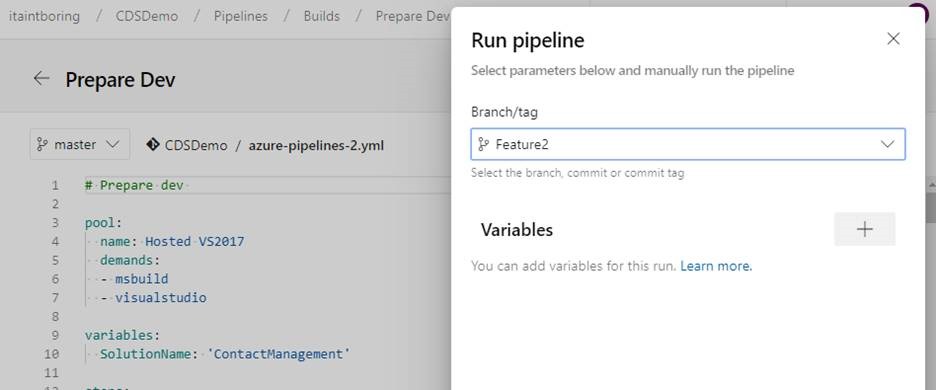Click the '- visualstudio' line

[153, 297]
